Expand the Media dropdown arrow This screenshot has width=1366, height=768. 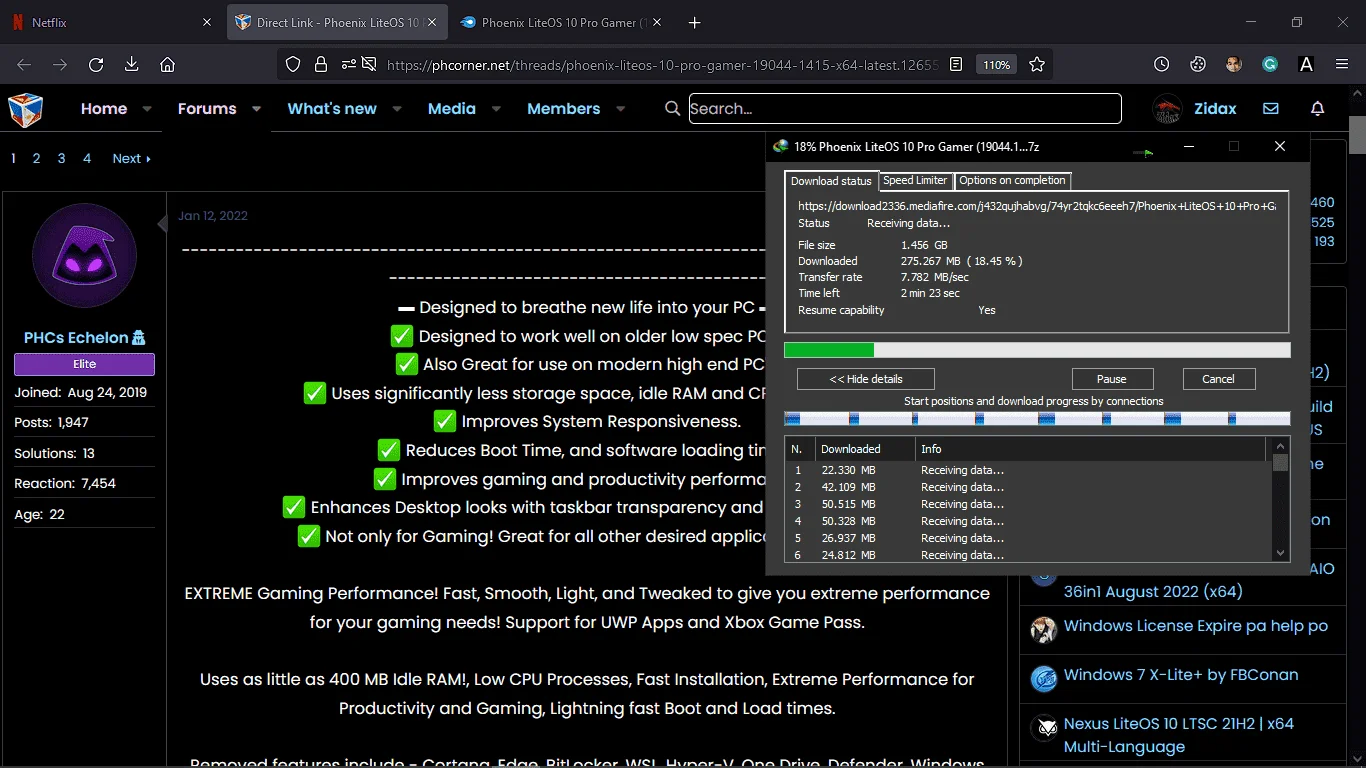pos(496,108)
